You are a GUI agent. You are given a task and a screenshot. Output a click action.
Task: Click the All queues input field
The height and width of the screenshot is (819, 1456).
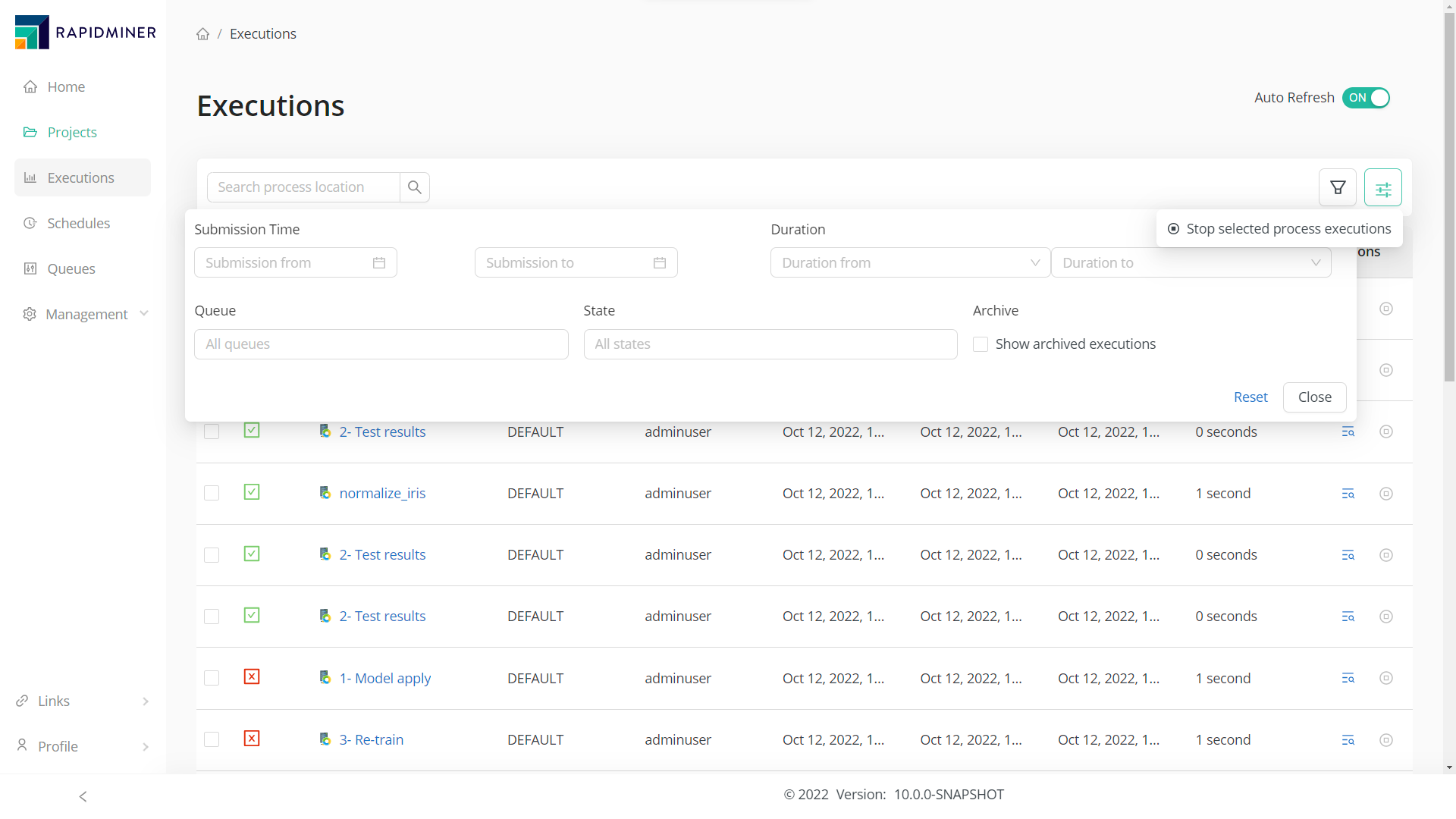381,344
